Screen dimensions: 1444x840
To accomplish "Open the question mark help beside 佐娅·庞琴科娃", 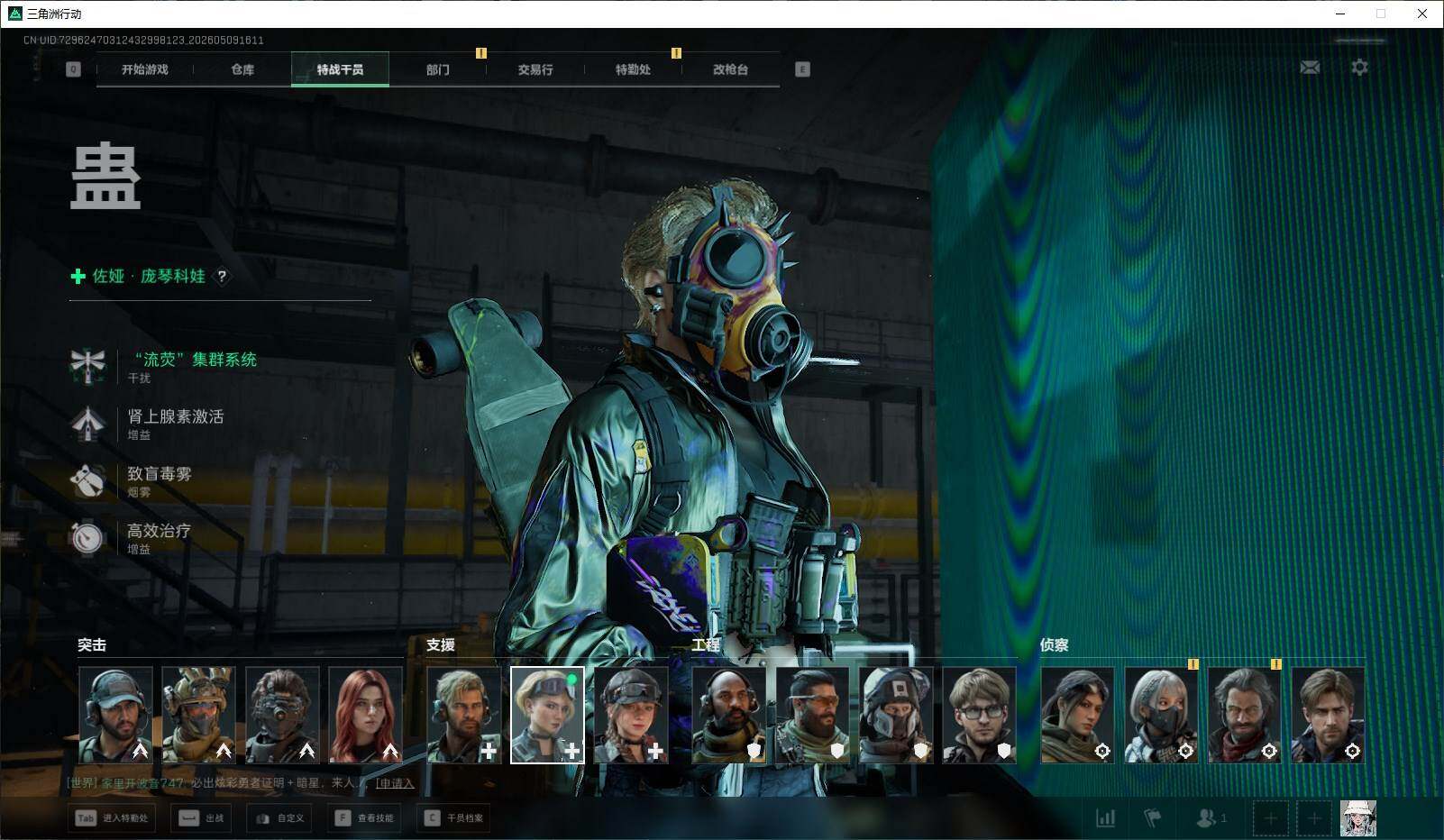I will click(x=222, y=277).
